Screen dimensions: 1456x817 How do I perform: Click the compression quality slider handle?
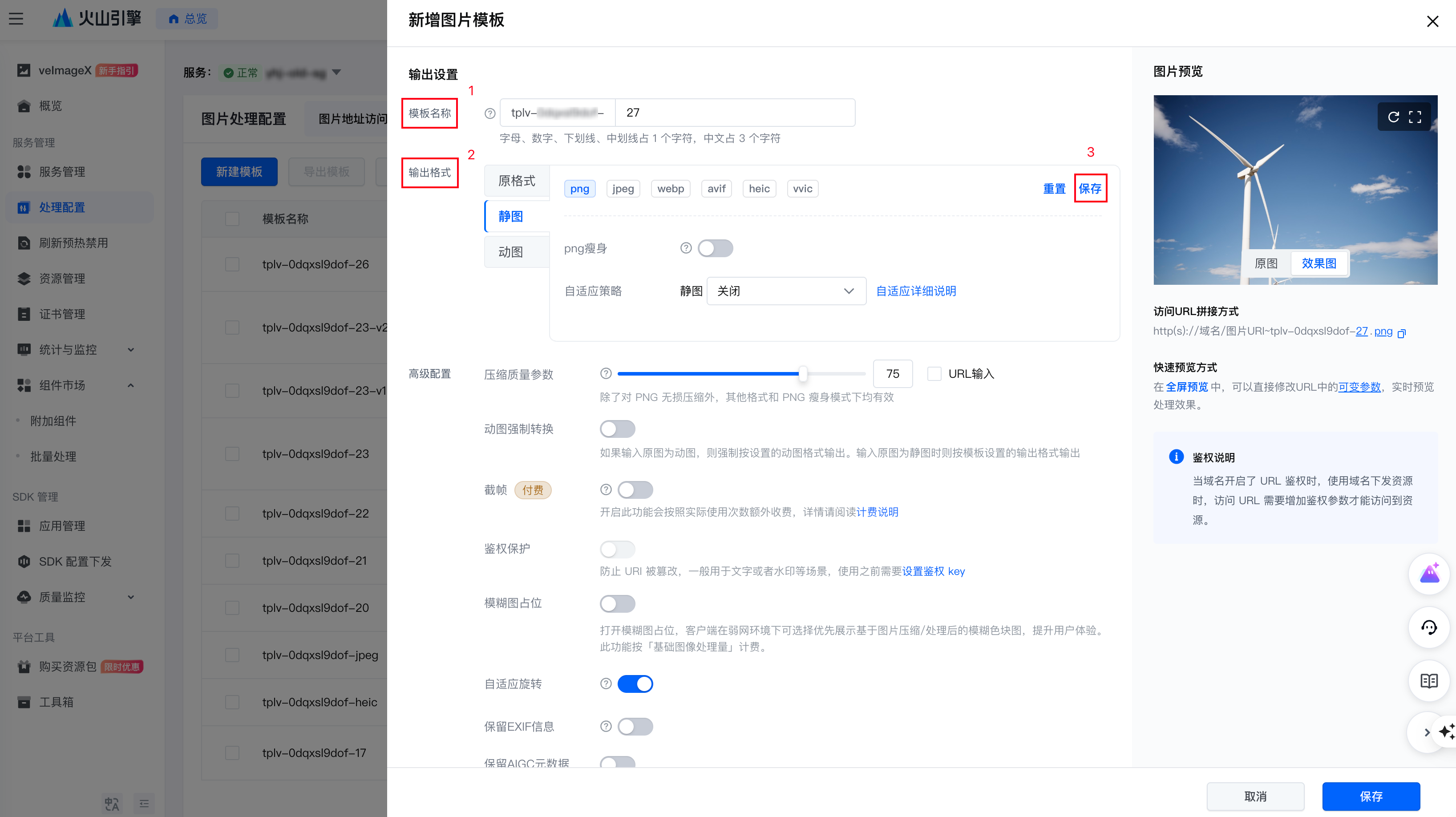(x=803, y=373)
